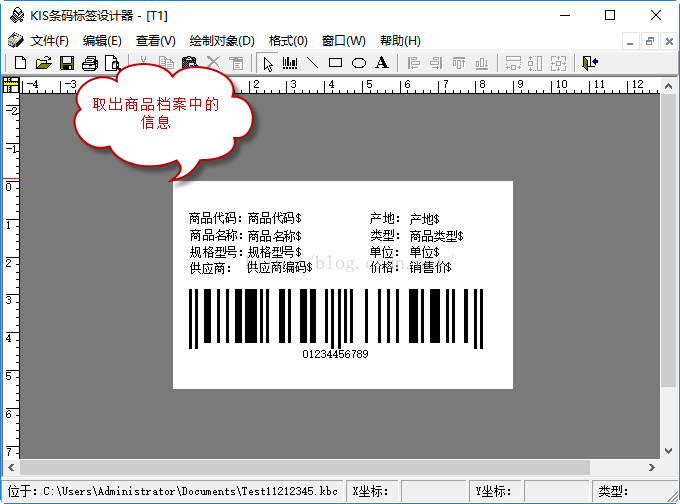Select the 产地$ field text
The height and width of the screenshot is (504, 680).
pyautogui.click(x=424, y=219)
